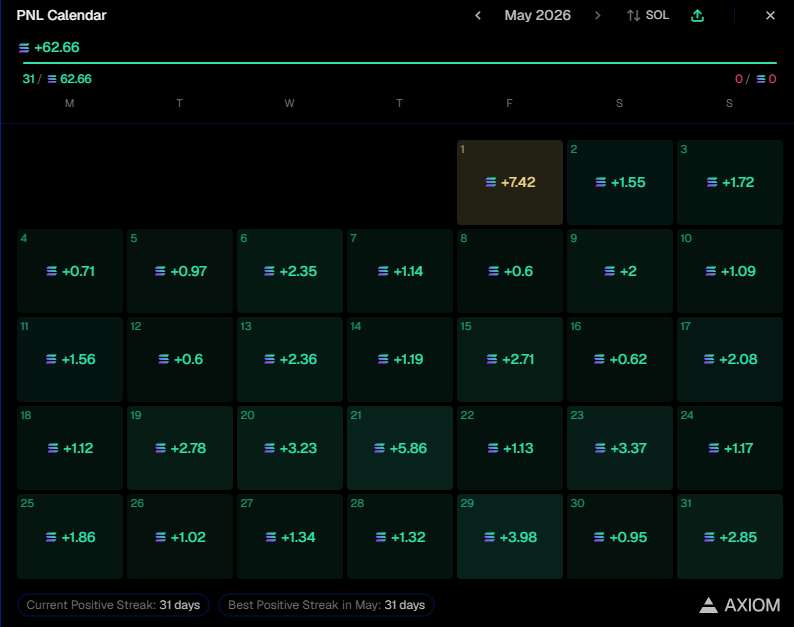794x627 pixels.
Task: Go to the previous month
Action: click(x=478, y=16)
